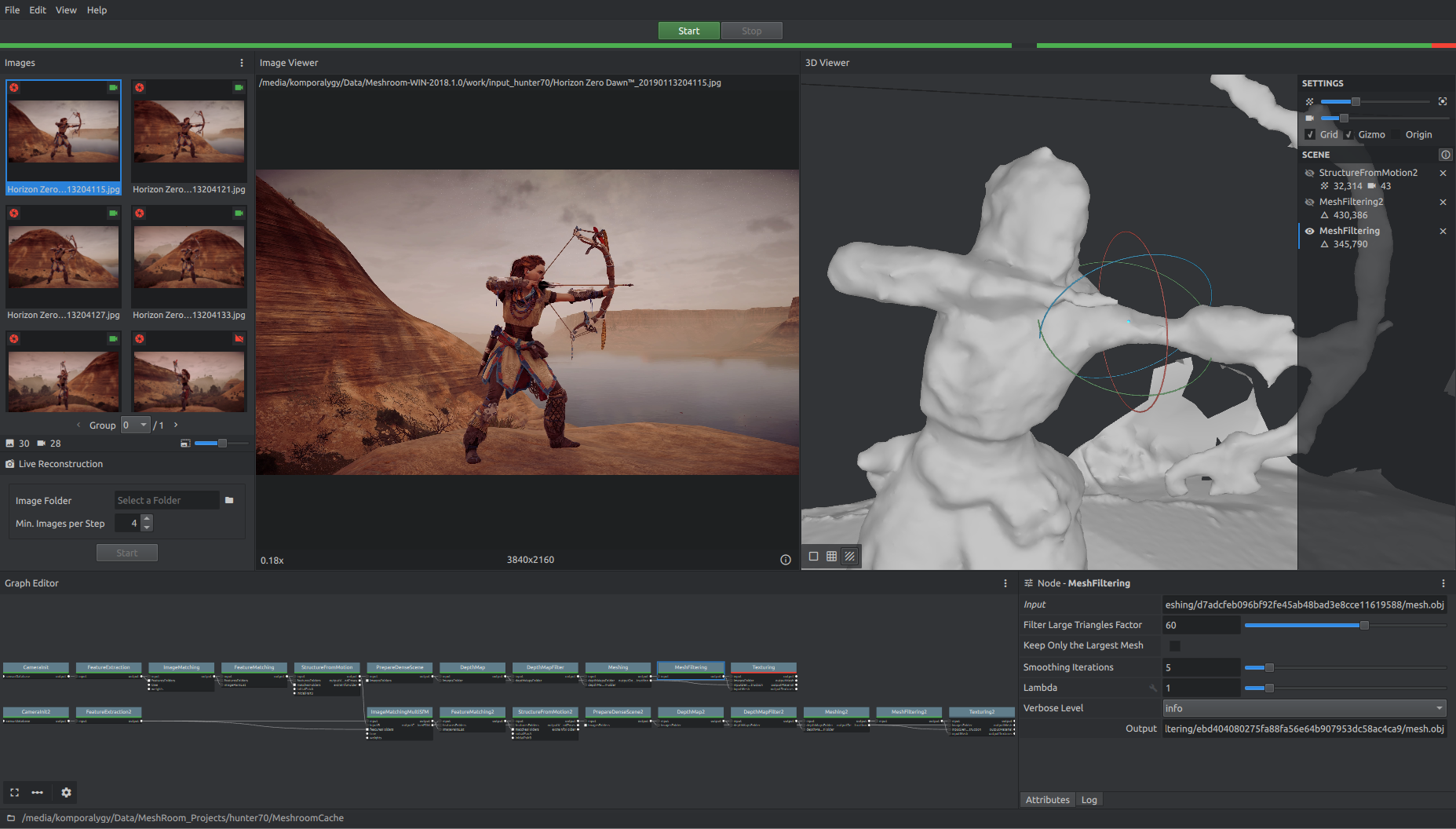This screenshot has height=829, width=1456.
Task: Open the Graph Editor three-dot menu
Action: coord(1005,583)
